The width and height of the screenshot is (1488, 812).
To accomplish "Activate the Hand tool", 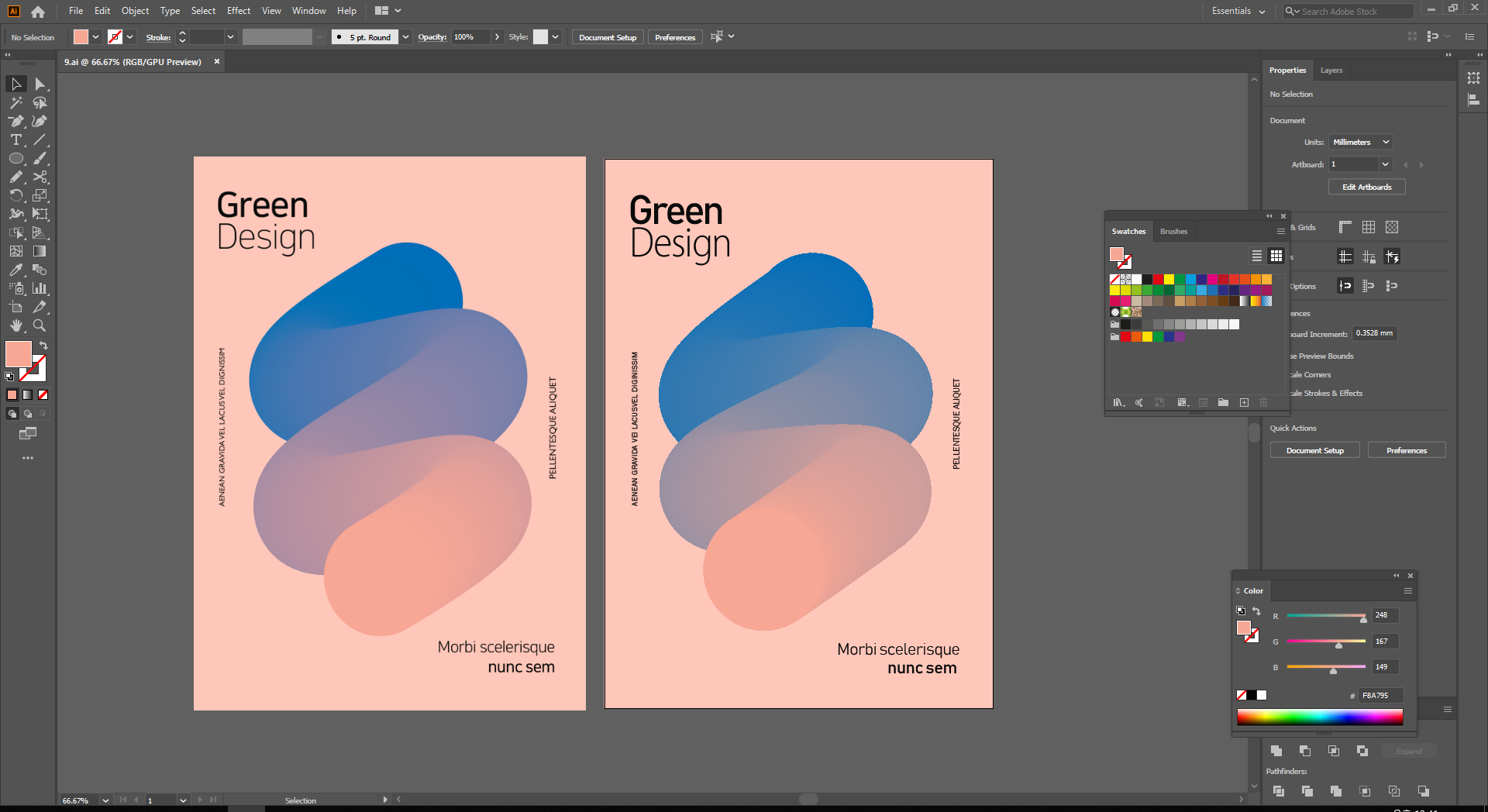I will tap(16, 326).
